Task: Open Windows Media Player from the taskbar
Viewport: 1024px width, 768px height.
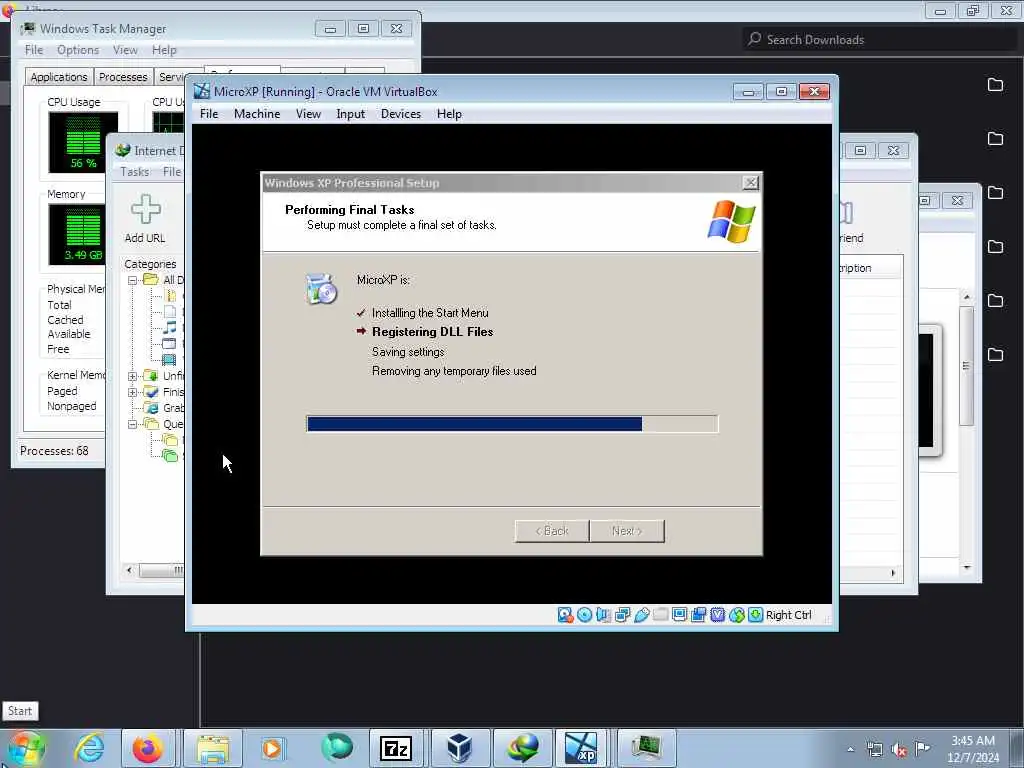Action: pos(272,748)
